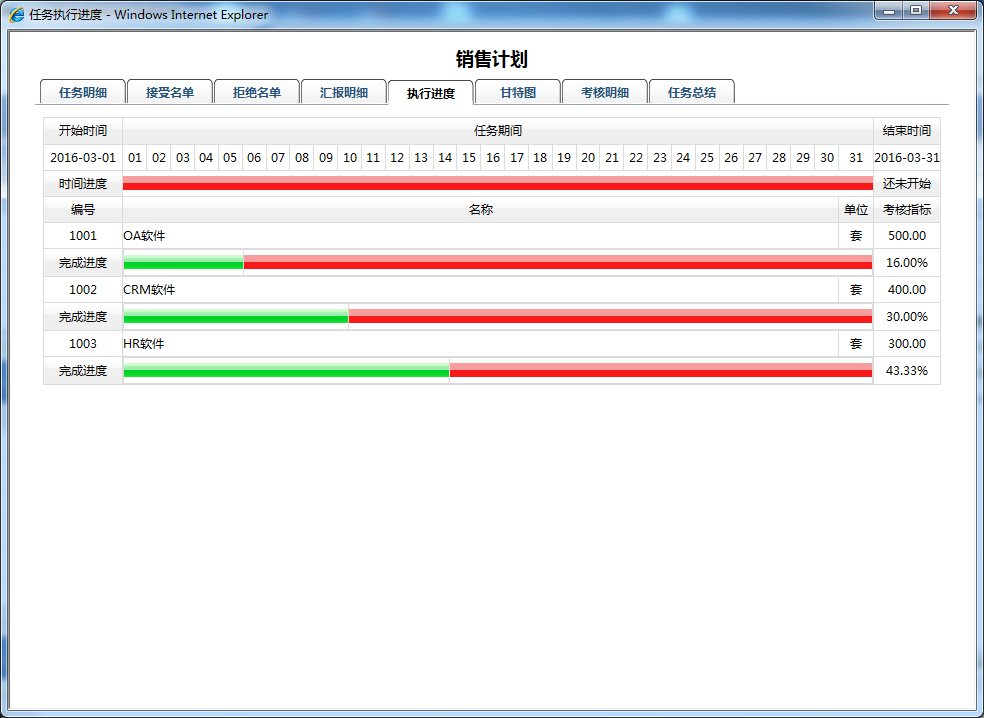Switch to the 考核明细 tab
984x718 pixels.
point(605,92)
